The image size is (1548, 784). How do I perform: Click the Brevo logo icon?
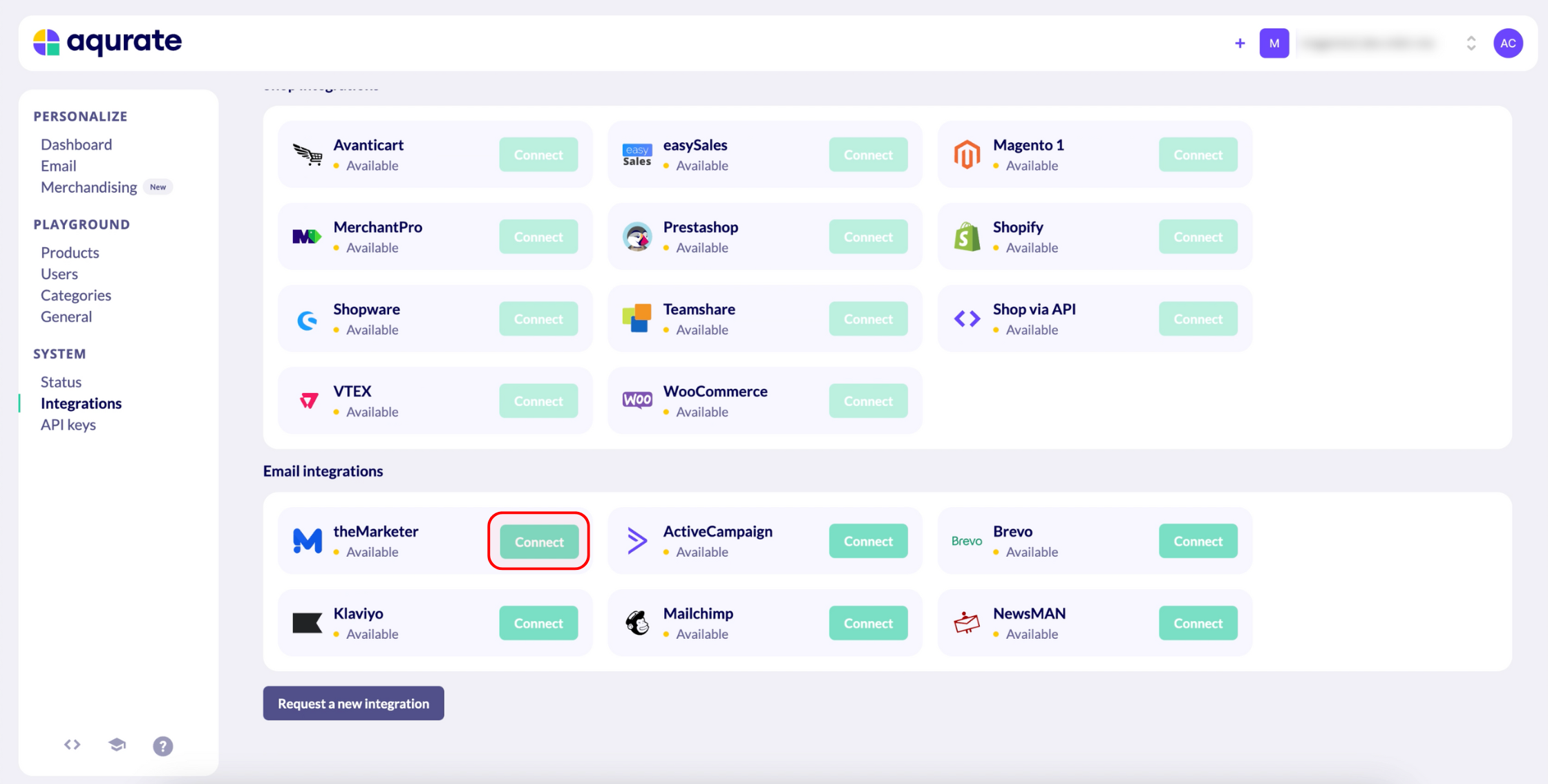967,541
